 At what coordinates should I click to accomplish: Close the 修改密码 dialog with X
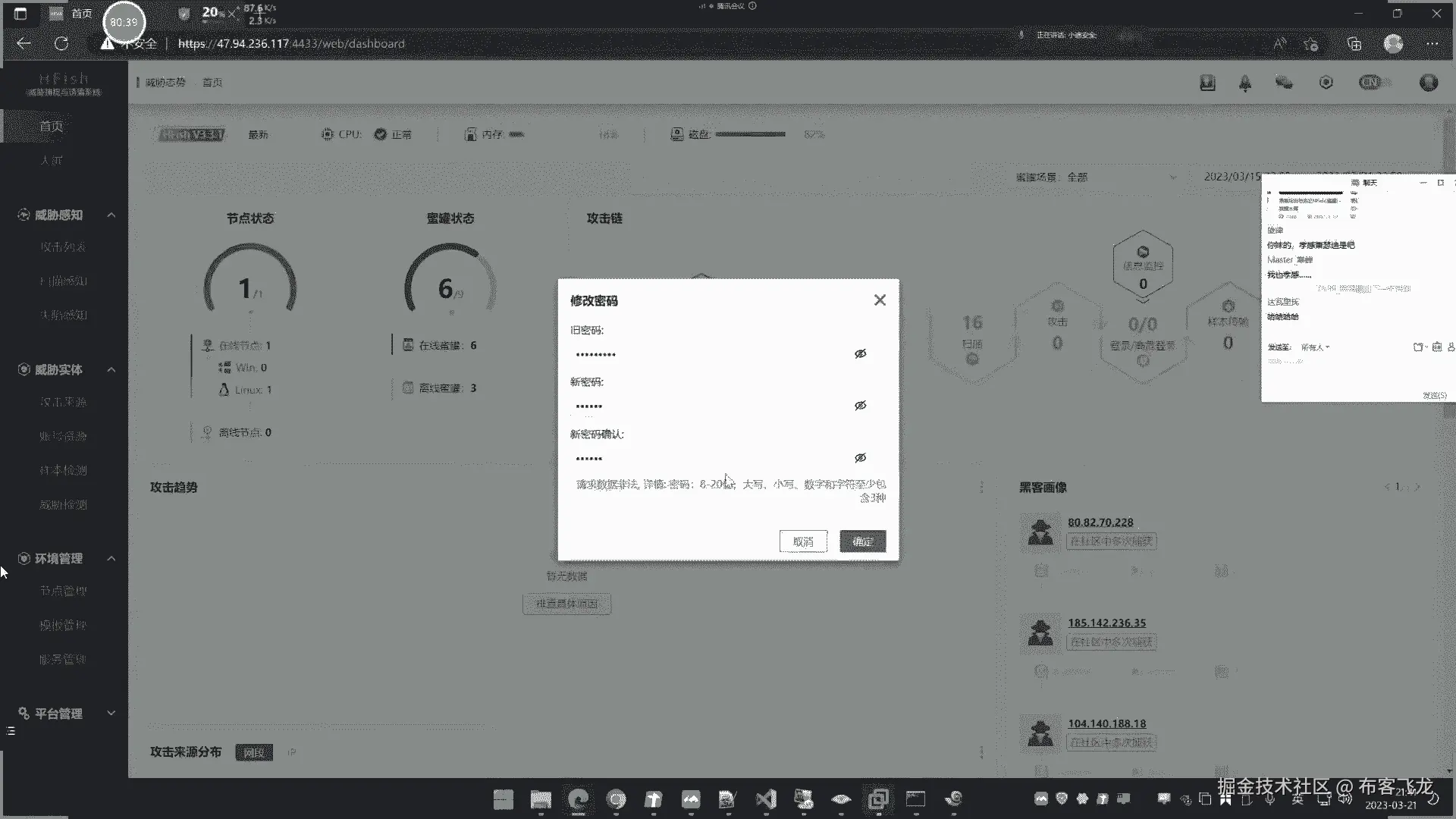[x=880, y=300]
